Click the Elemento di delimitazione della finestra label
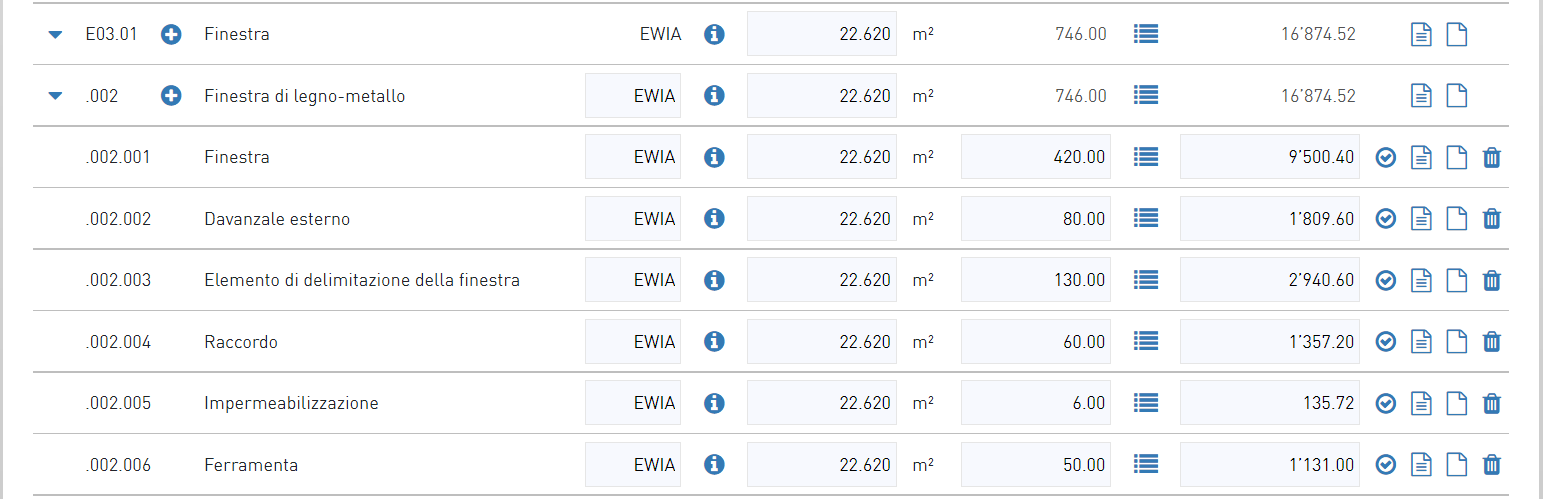Image resolution: width=1543 pixels, height=499 pixels. 362,280
